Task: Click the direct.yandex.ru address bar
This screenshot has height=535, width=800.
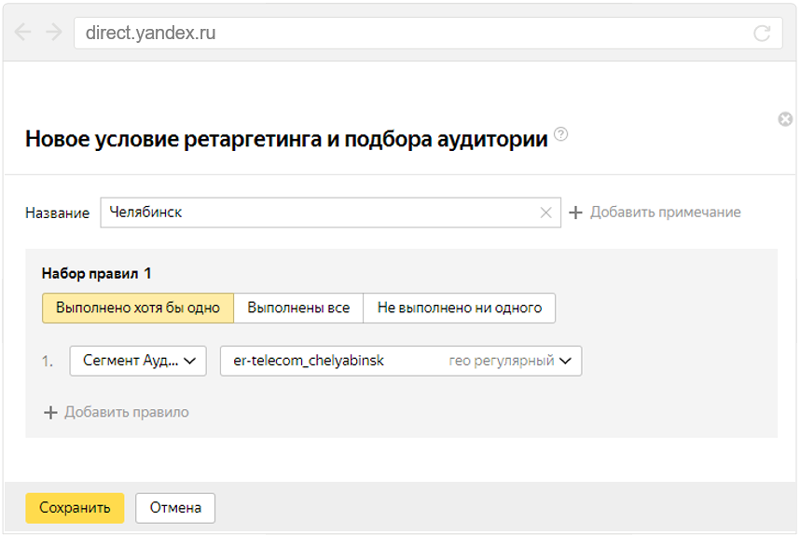Action: (428, 33)
